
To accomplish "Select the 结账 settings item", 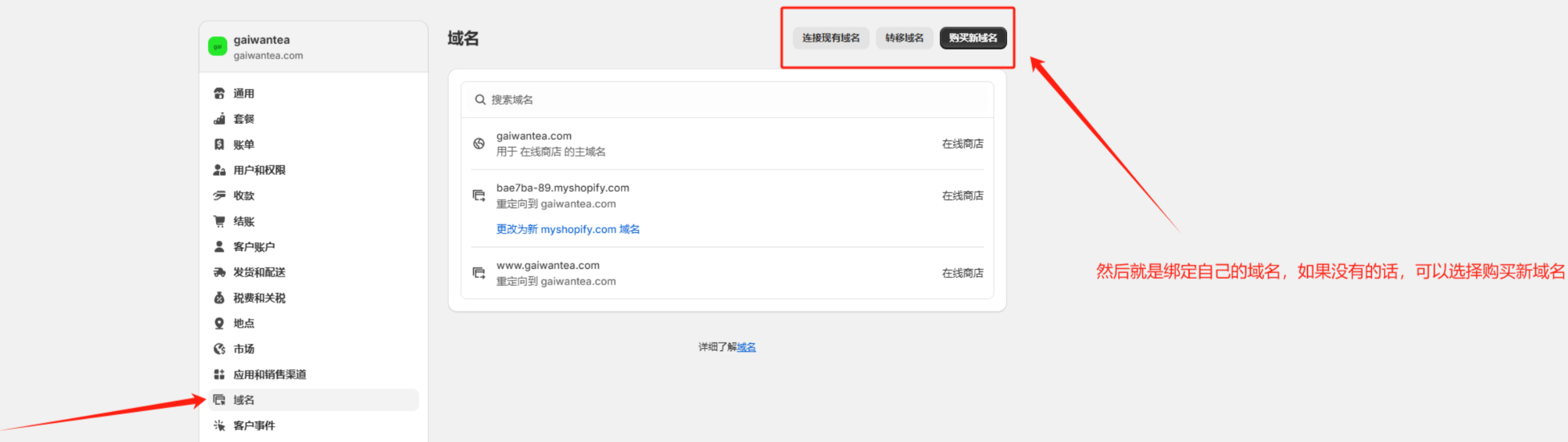I will (x=313, y=221).
